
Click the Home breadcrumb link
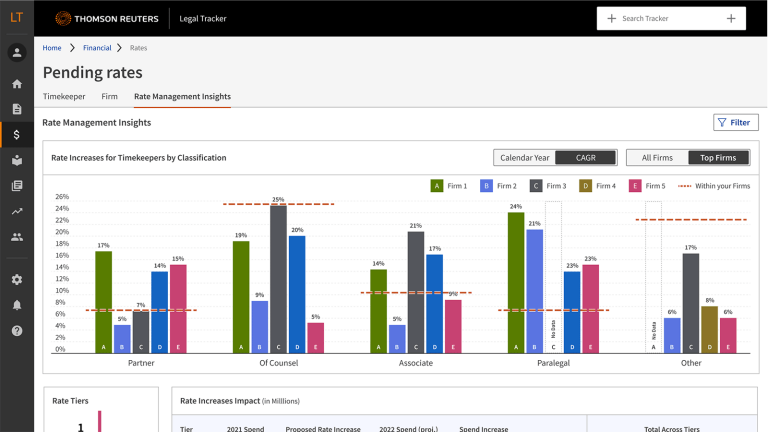52,47
